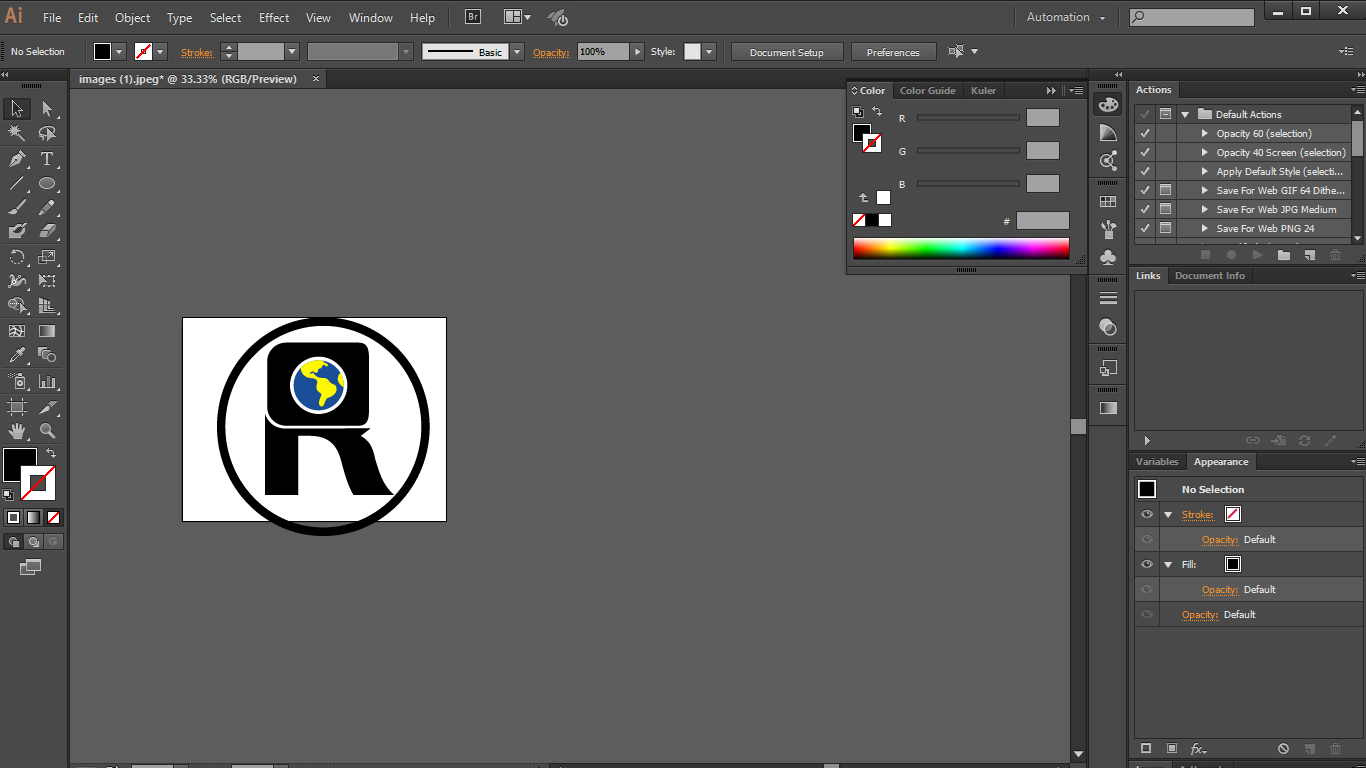Select the Eyedropper tool
This screenshot has width=1366, height=768.
(x=17, y=355)
